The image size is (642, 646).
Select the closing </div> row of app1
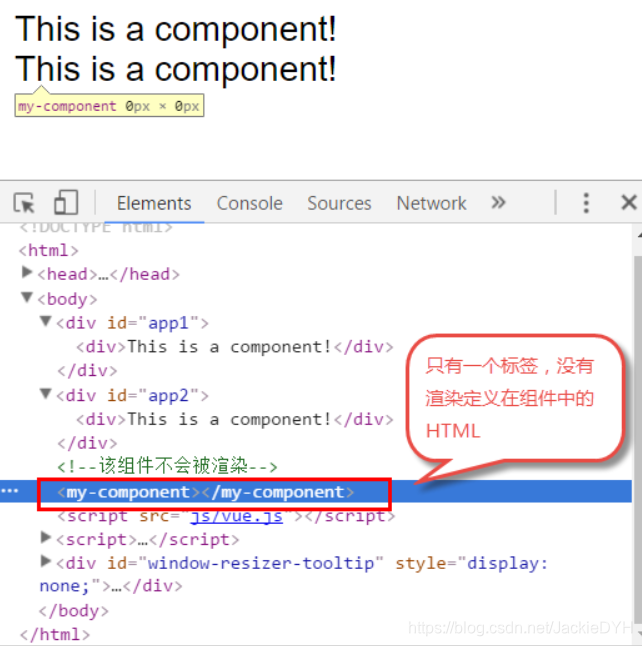tap(87, 371)
